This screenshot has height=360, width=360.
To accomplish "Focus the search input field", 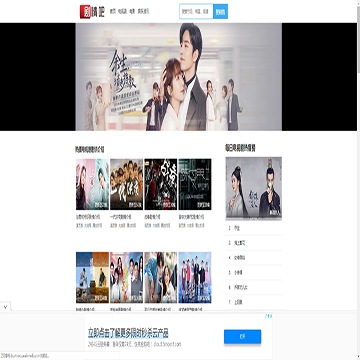I will point(196,11).
